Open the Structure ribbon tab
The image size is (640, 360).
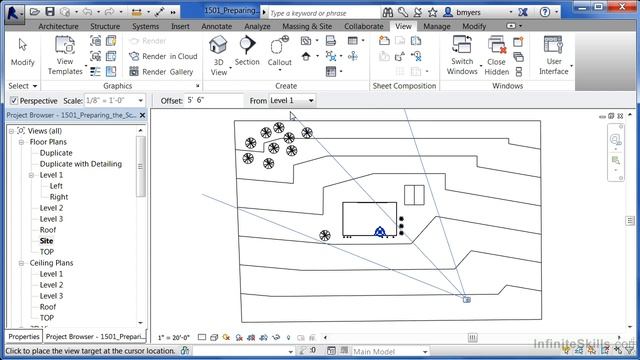(105, 26)
